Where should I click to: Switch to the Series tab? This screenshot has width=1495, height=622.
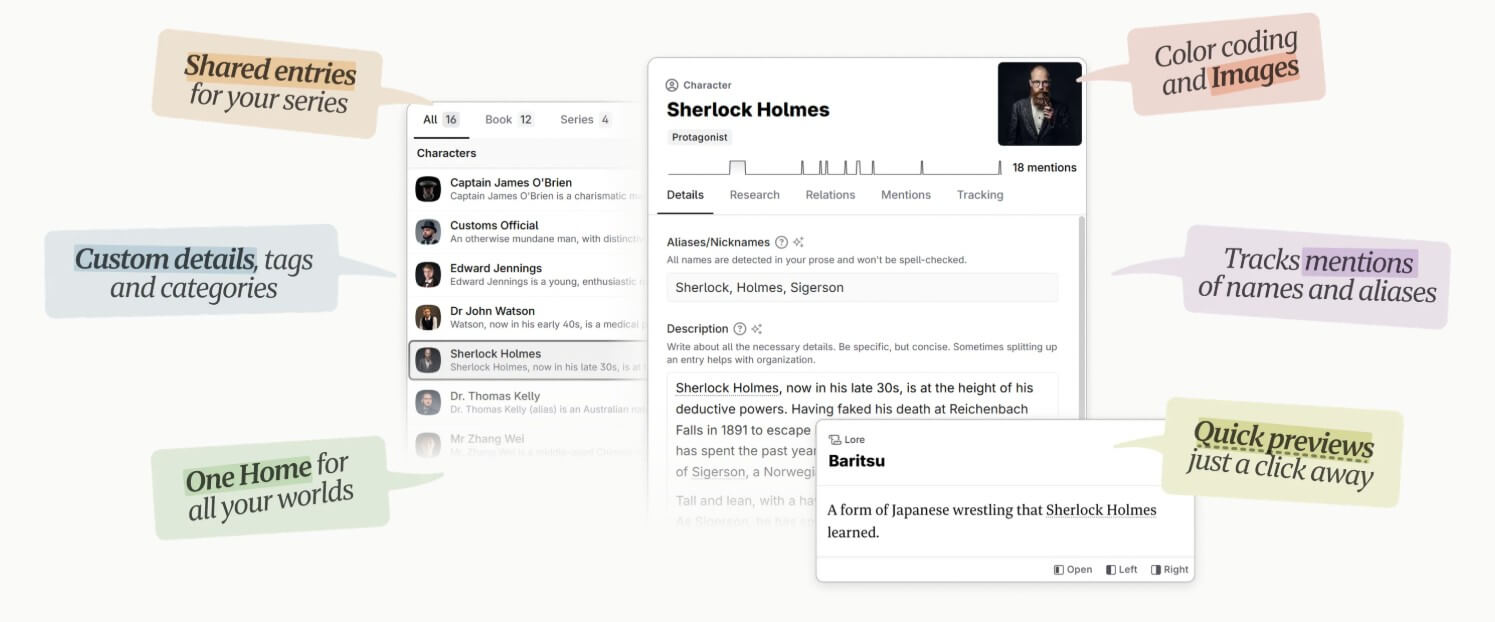pyautogui.click(x=586, y=120)
